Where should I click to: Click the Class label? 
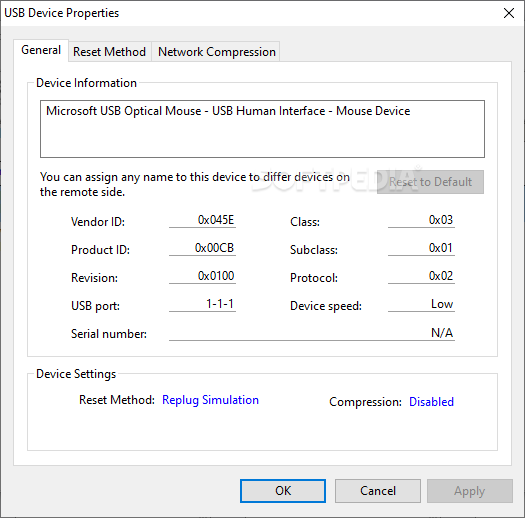coord(305,222)
